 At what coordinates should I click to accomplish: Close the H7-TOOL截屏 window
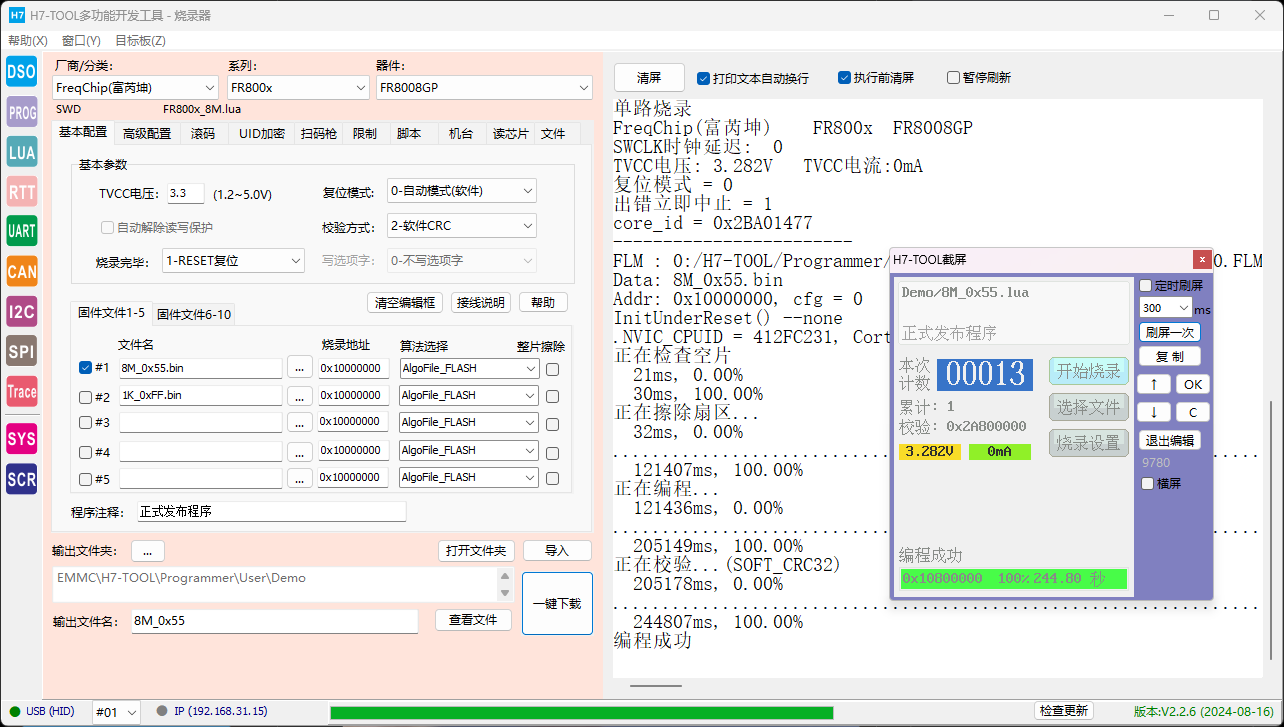point(1202,259)
